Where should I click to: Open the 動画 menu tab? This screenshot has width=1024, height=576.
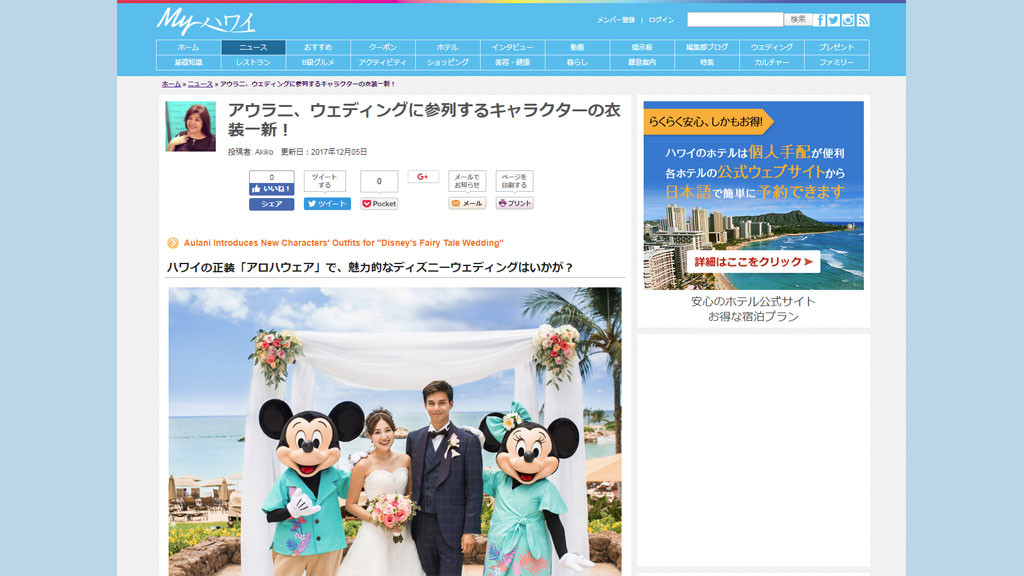(x=577, y=47)
